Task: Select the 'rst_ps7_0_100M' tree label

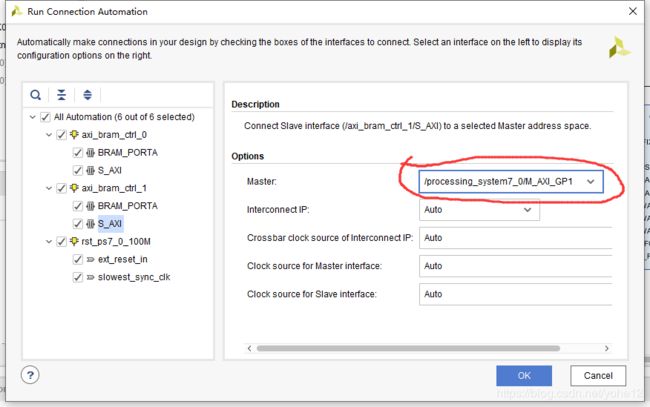Action: click(x=116, y=241)
